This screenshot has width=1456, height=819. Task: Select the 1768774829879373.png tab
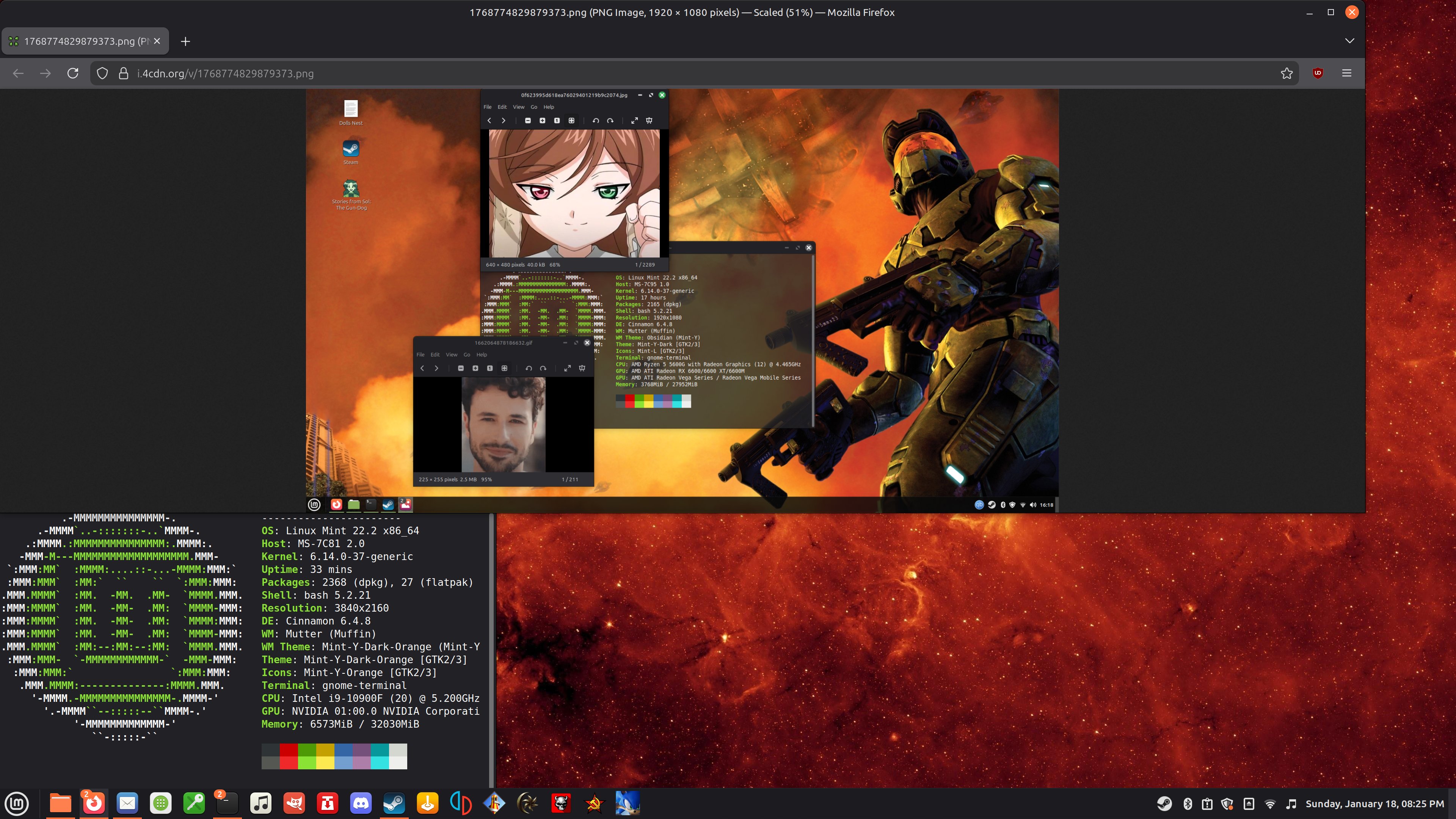pyautogui.click(x=79, y=41)
